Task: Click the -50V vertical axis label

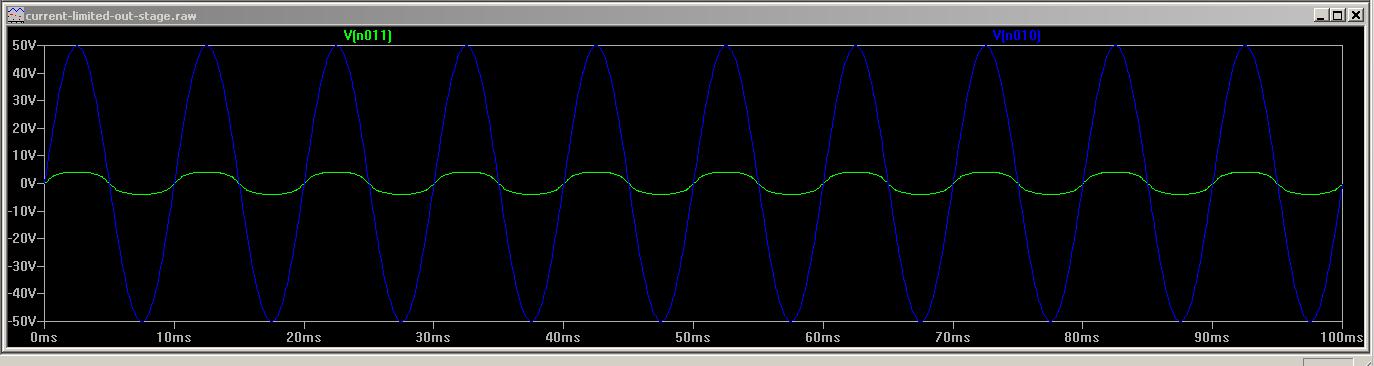Action: coord(21,322)
